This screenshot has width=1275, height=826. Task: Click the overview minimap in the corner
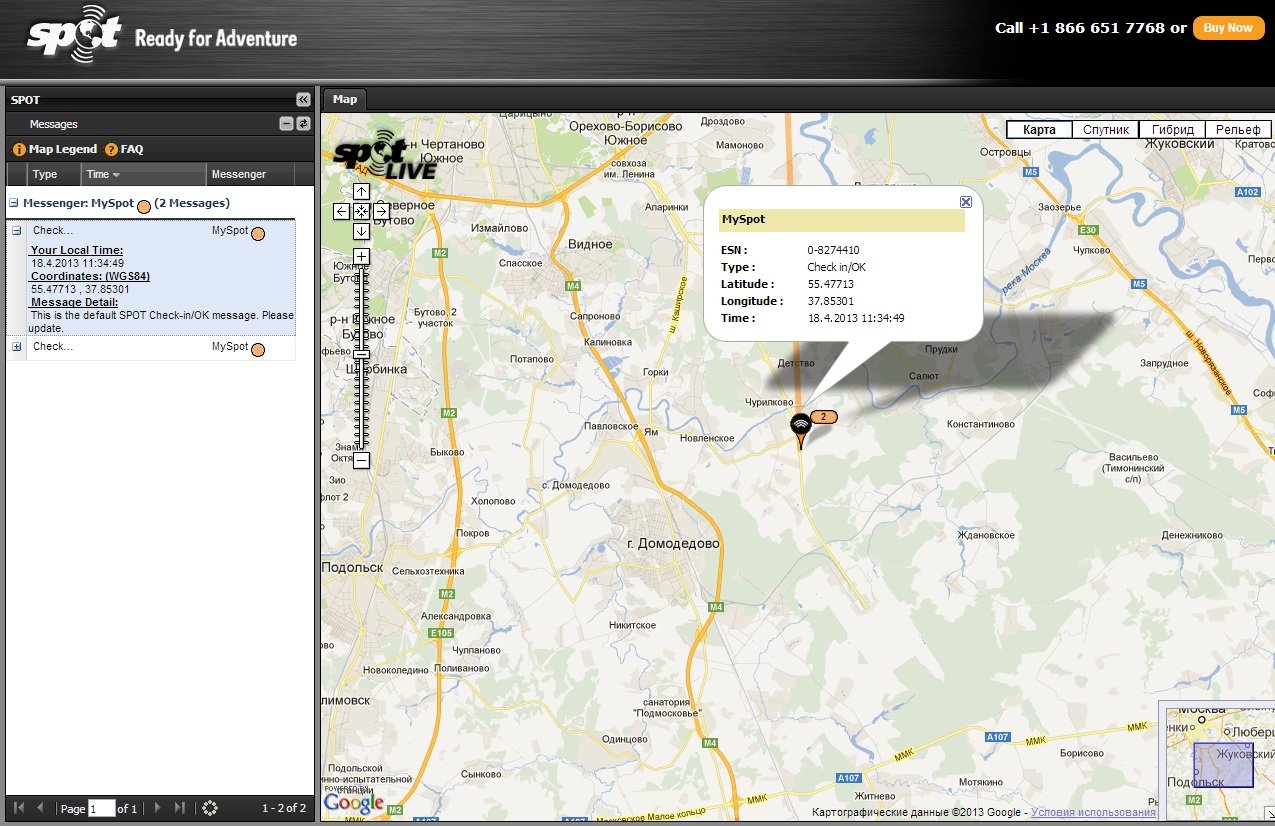pyautogui.click(x=1217, y=762)
